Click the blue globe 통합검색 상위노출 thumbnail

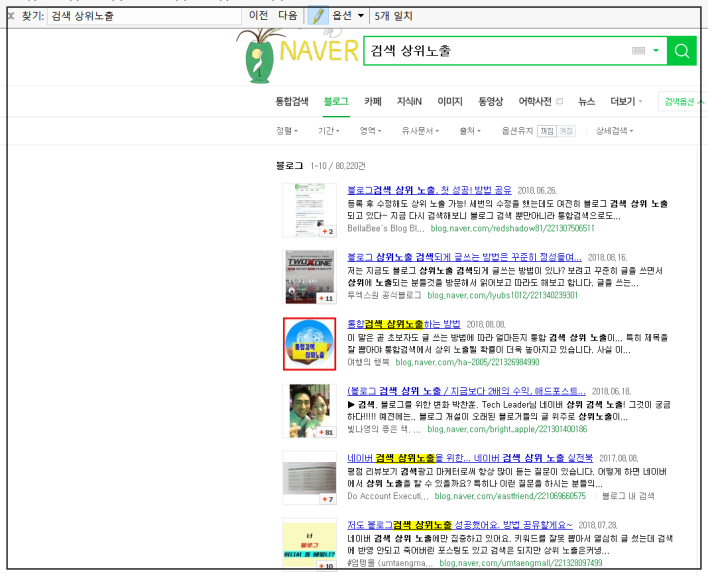click(309, 344)
